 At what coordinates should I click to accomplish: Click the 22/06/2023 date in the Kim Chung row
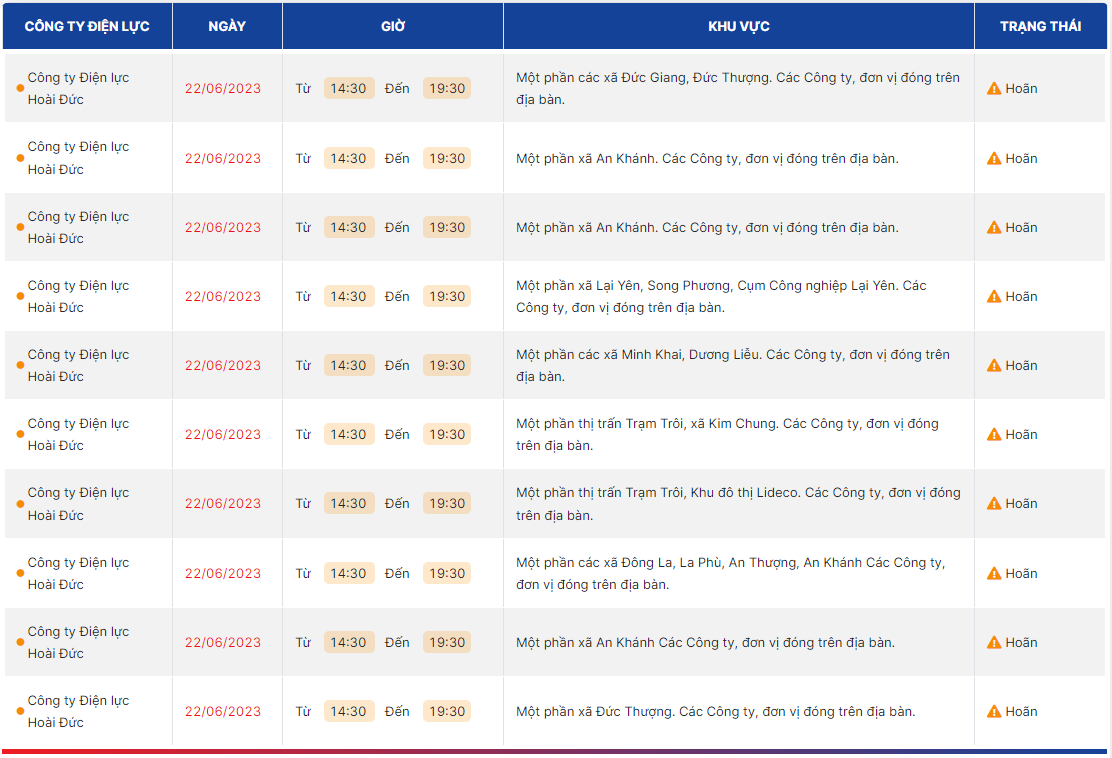point(223,435)
